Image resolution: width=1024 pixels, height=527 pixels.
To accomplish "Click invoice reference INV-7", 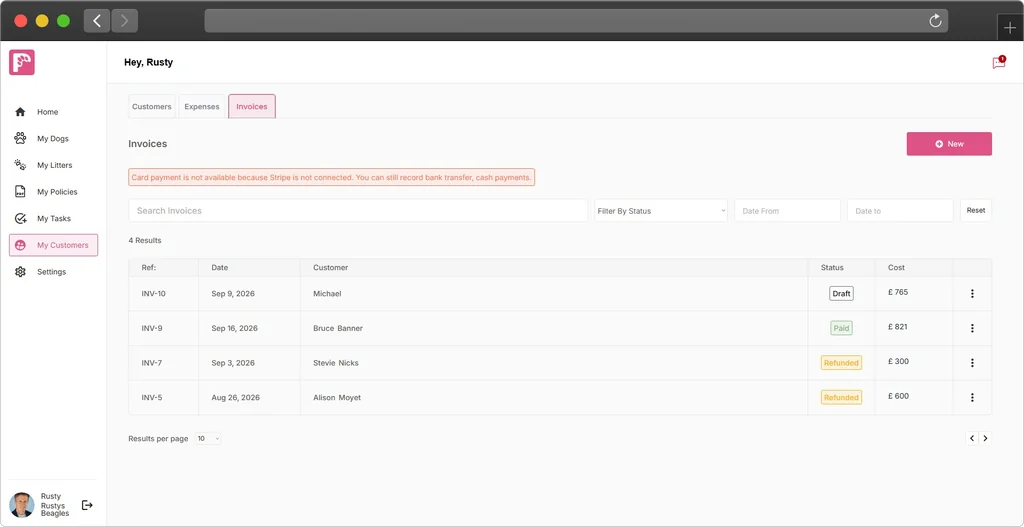I will tap(152, 363).
